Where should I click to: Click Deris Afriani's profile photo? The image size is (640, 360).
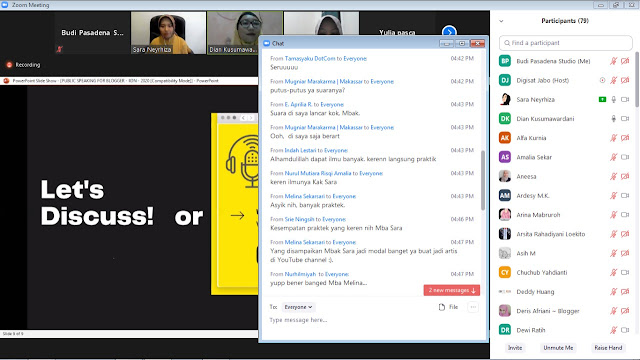pos(505,311)
